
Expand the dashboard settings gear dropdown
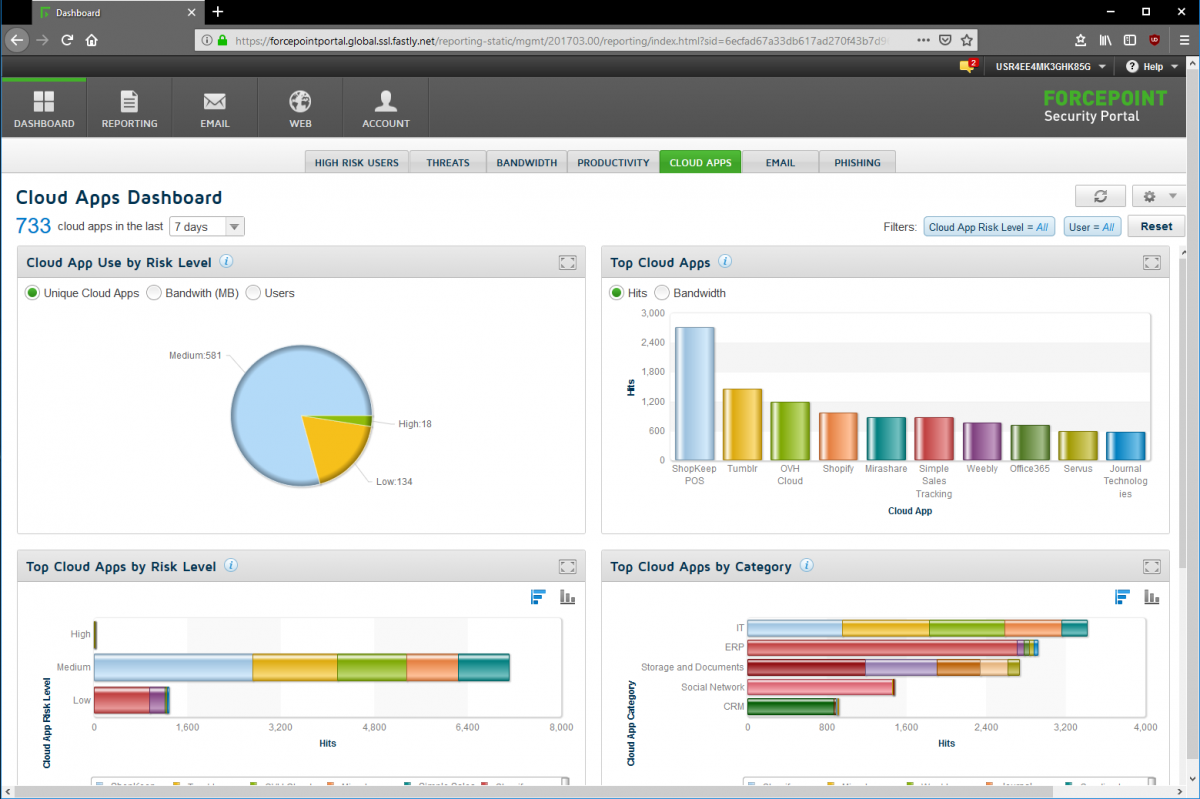[x=1158, y=197]
